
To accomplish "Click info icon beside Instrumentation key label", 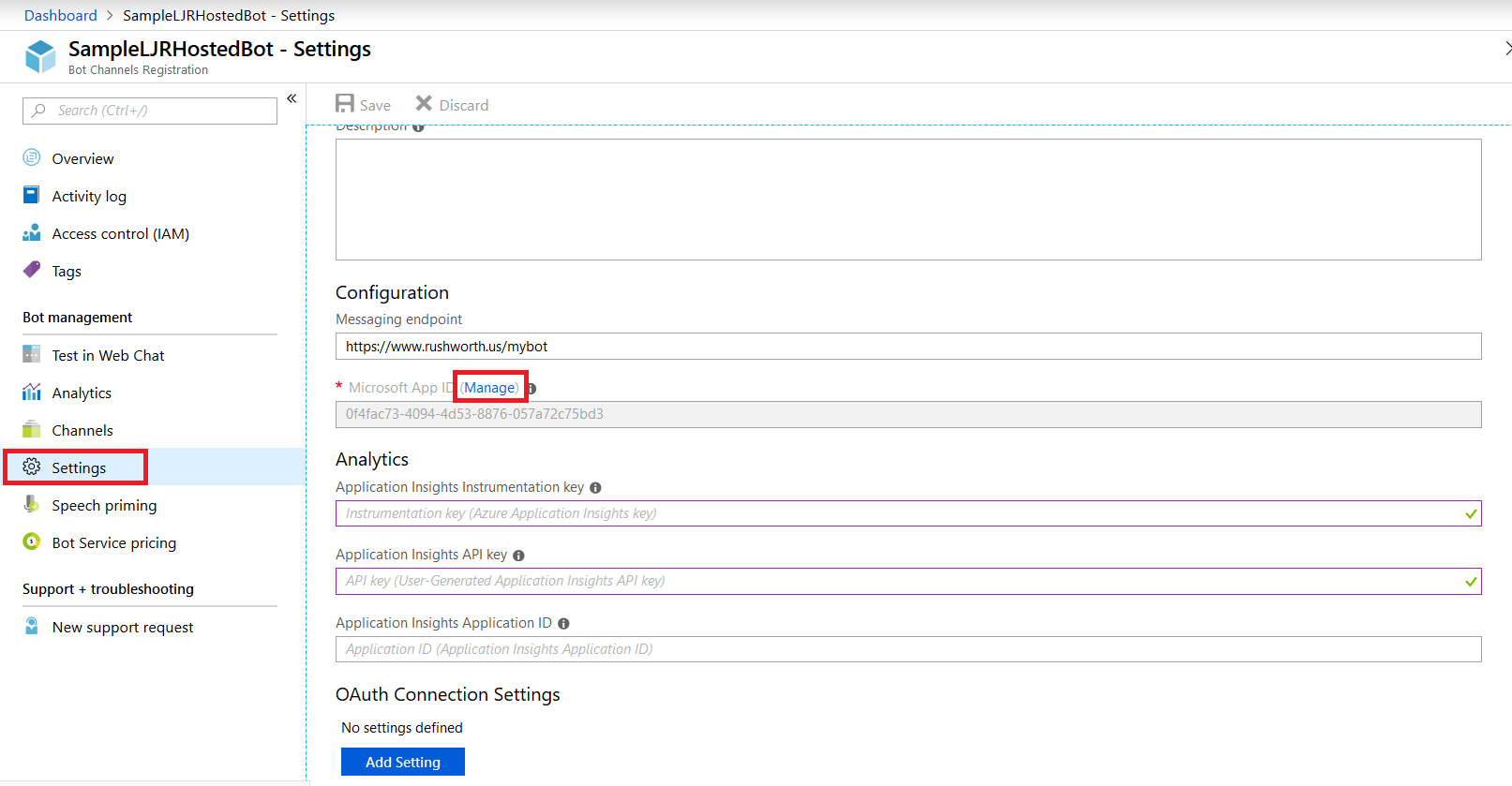I will tap(595, 488).
